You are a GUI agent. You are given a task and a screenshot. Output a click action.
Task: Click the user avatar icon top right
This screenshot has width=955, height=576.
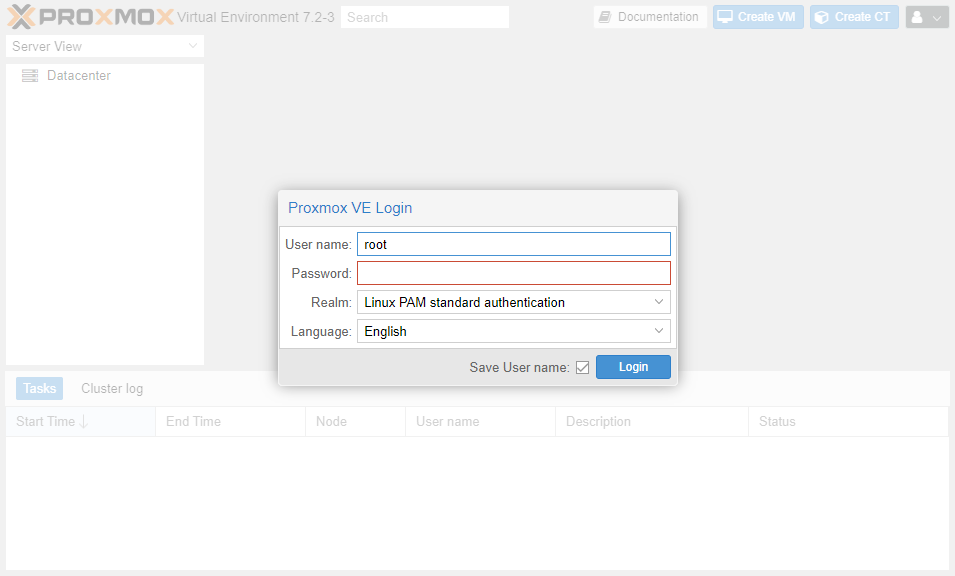click(918, 16)
